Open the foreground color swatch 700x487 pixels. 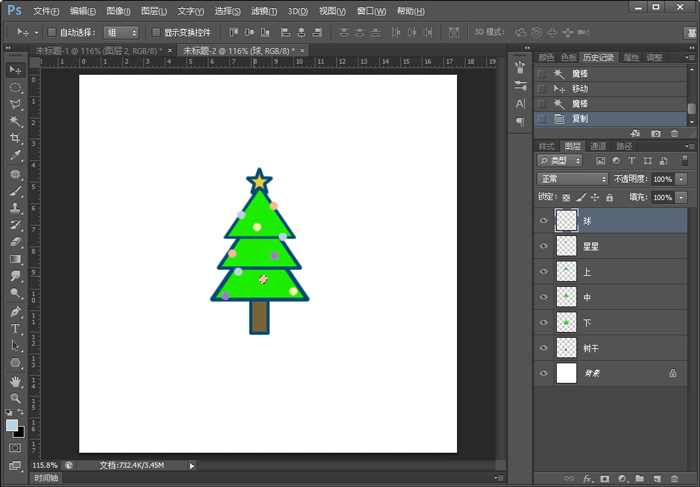tap(12, 425)
